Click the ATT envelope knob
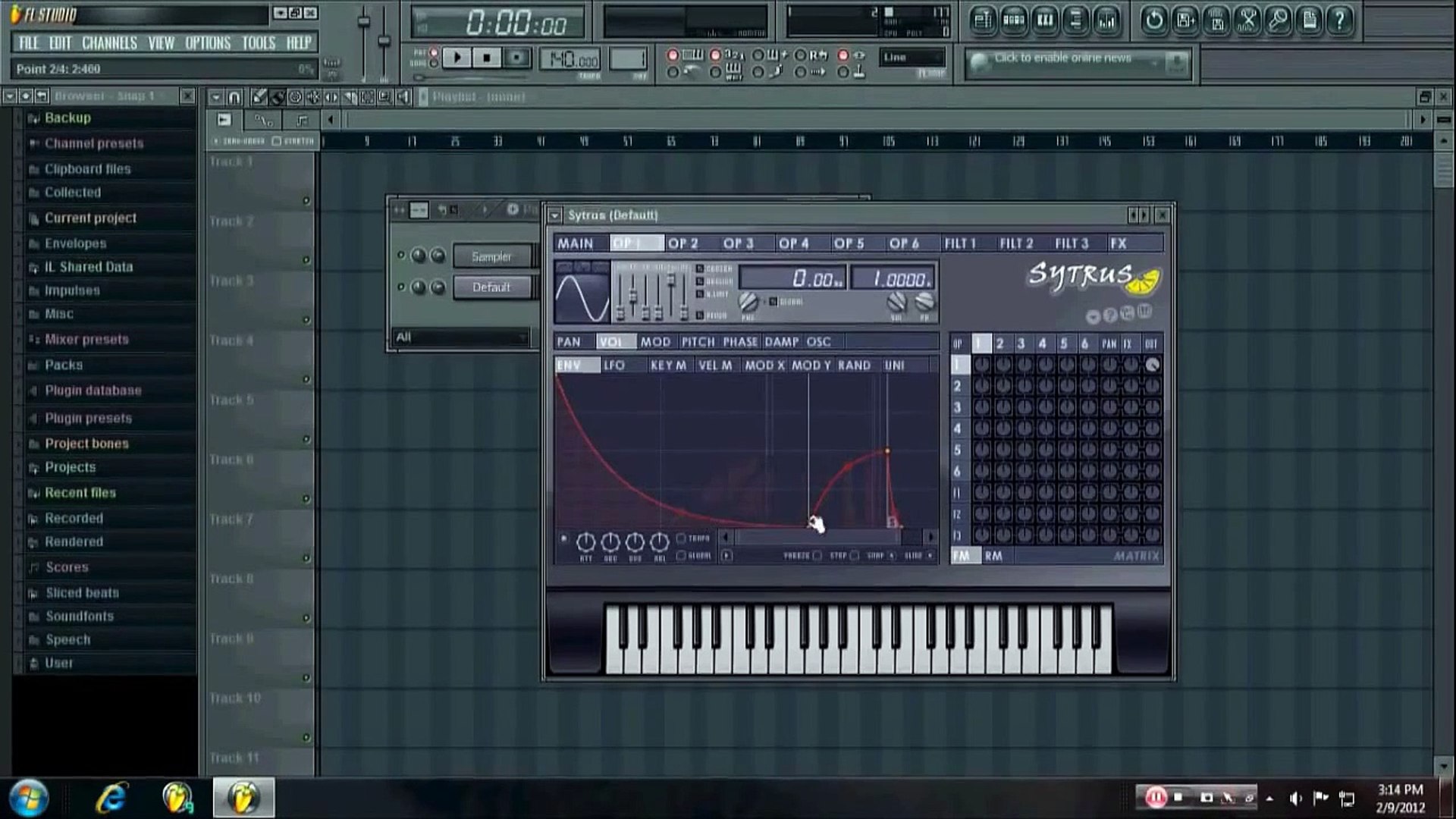 (x=586, y=542)
